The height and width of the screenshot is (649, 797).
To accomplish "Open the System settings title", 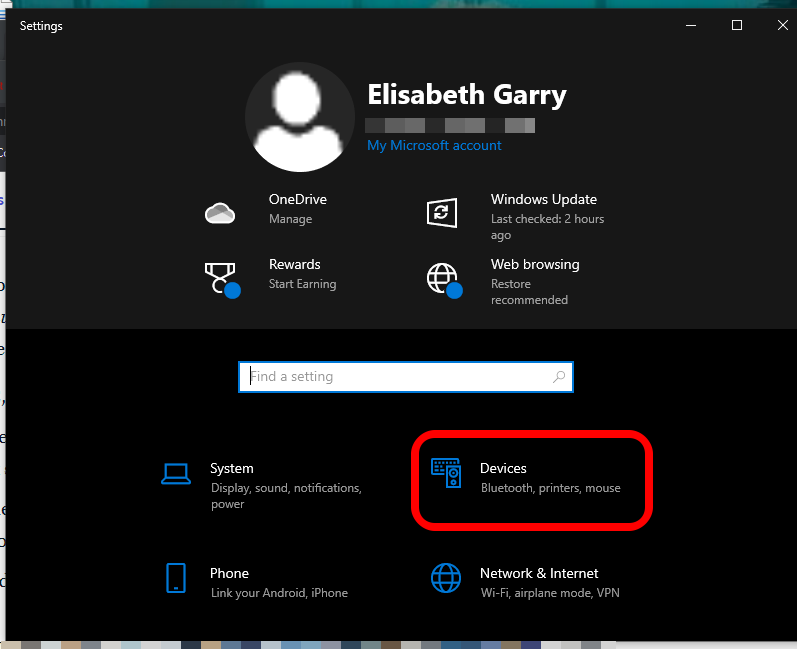I will (x=232, y=468).
